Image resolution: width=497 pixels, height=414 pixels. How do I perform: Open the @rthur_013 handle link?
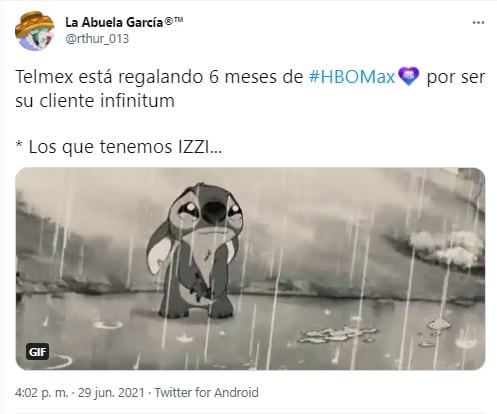tap(97, 39)
